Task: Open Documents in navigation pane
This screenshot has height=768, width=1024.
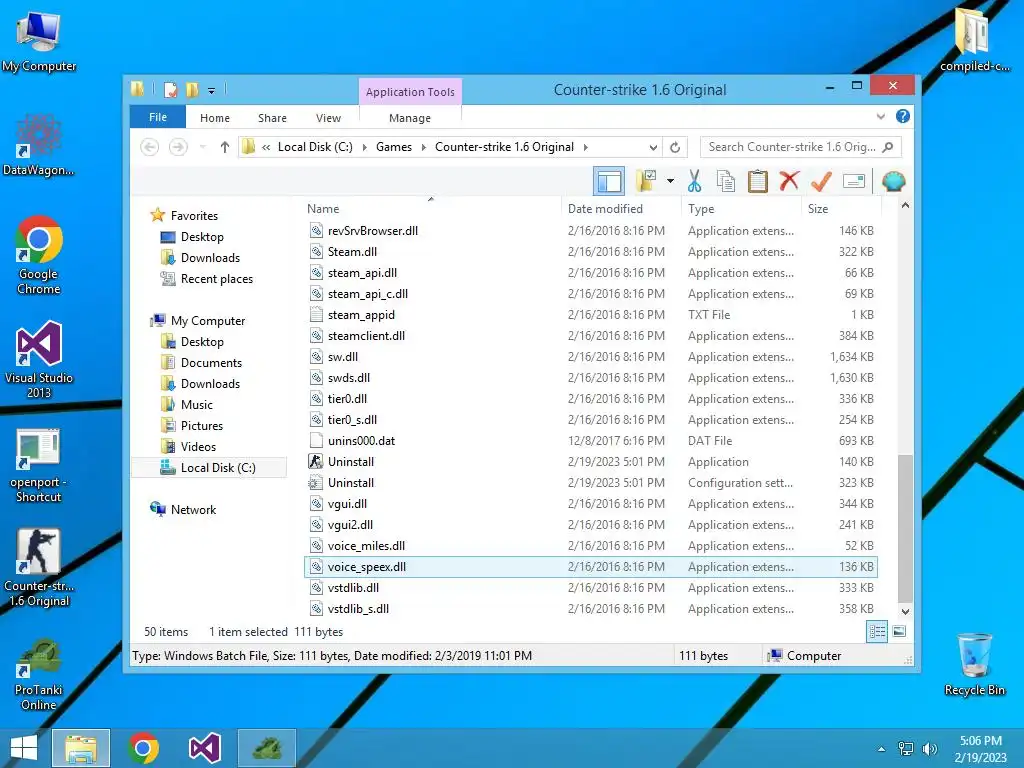Action: pos(211,362)
